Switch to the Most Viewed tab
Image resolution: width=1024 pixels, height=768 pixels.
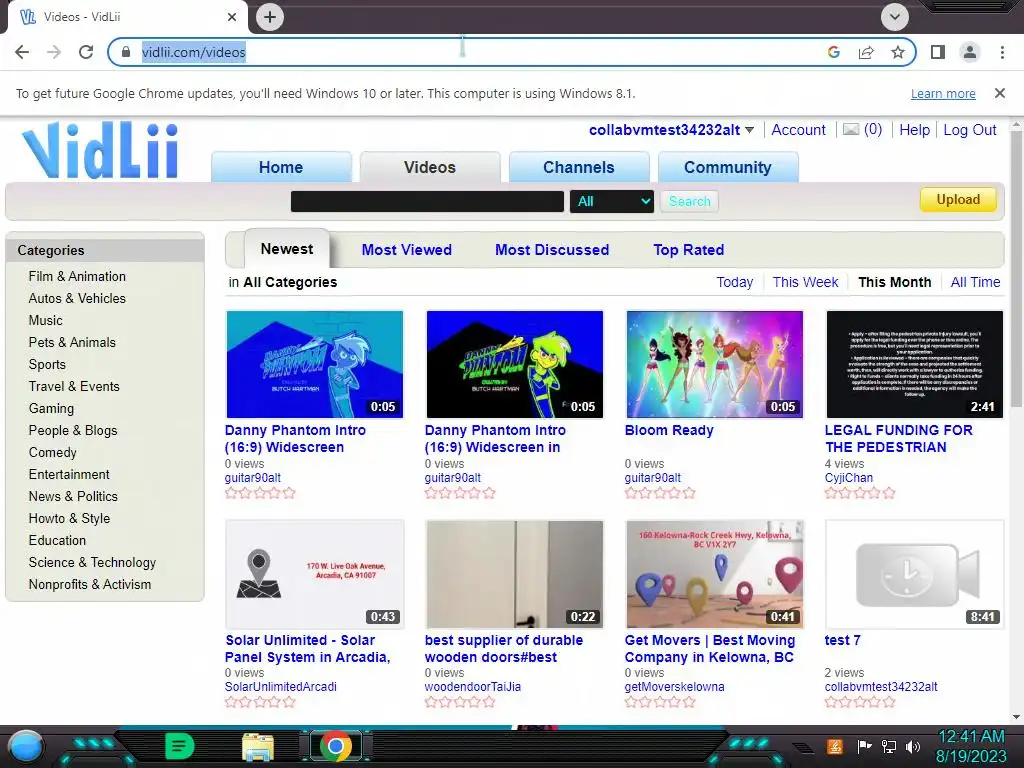tap(406, 249)
